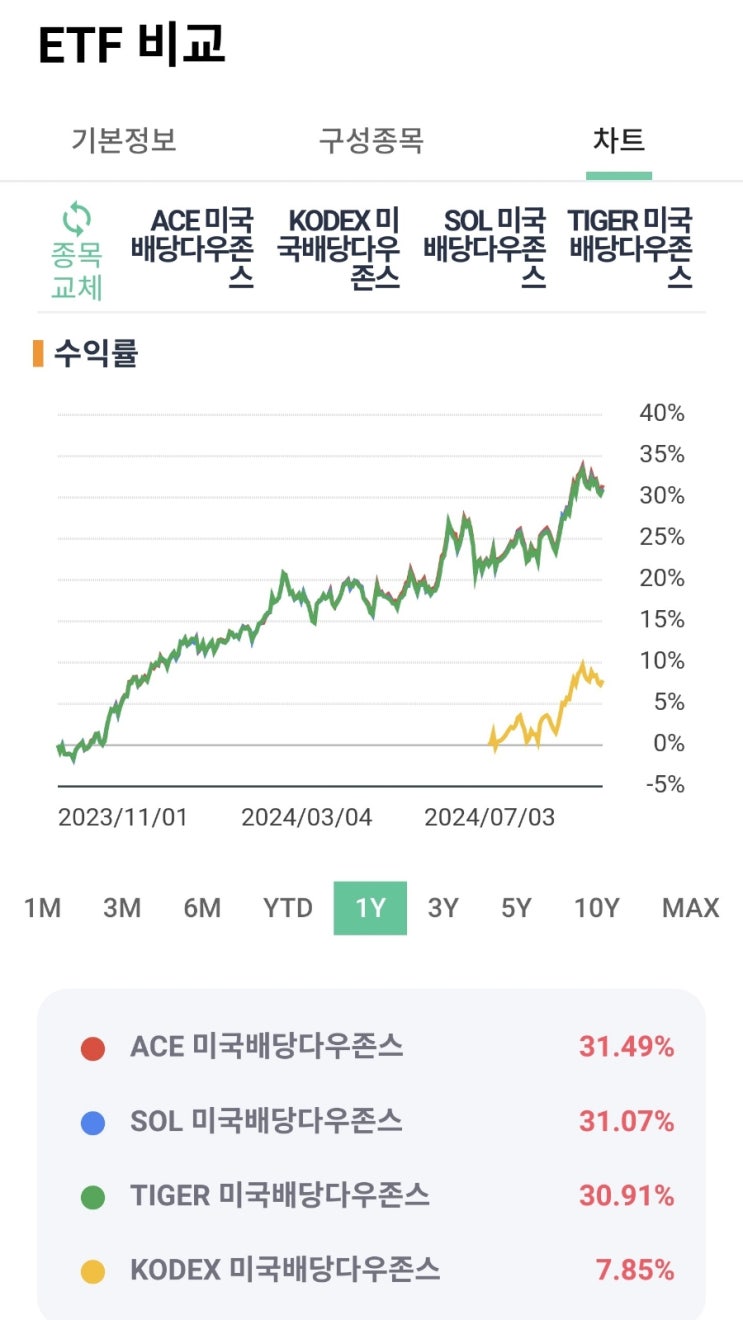Set chart range to MAX
Viewport: 743px width, 1320px height.
pos(690,908)
